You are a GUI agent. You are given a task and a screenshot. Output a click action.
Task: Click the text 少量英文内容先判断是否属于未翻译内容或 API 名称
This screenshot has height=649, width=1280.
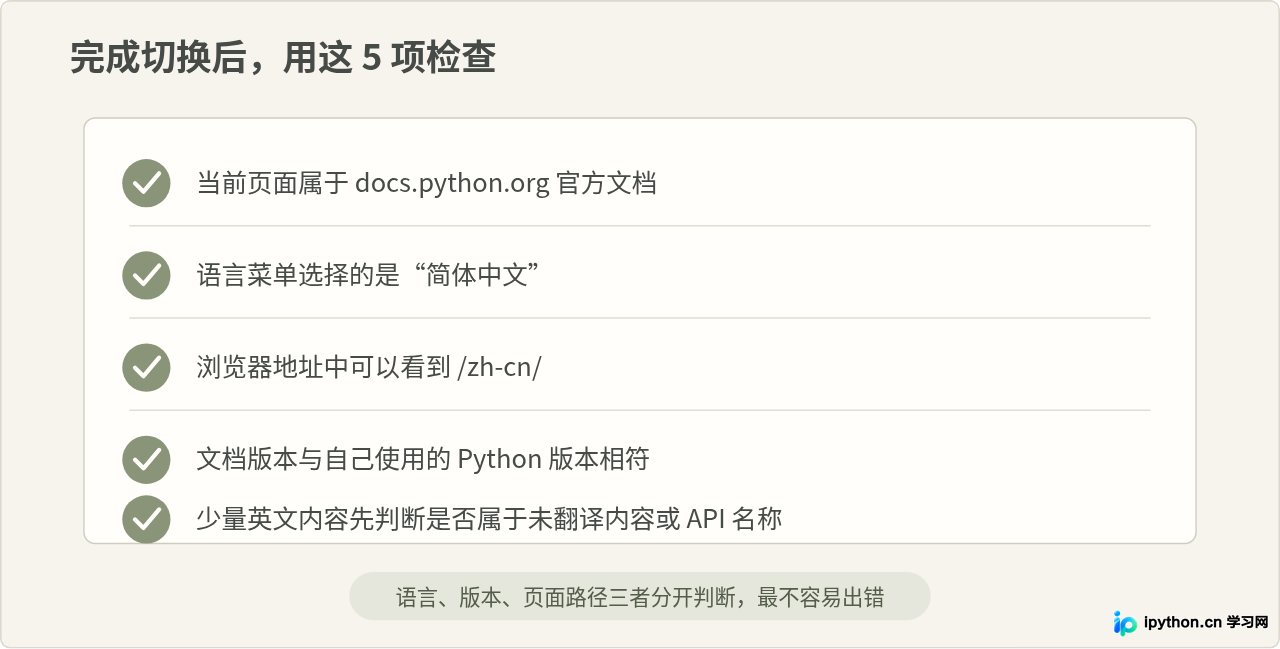point(489,519)
